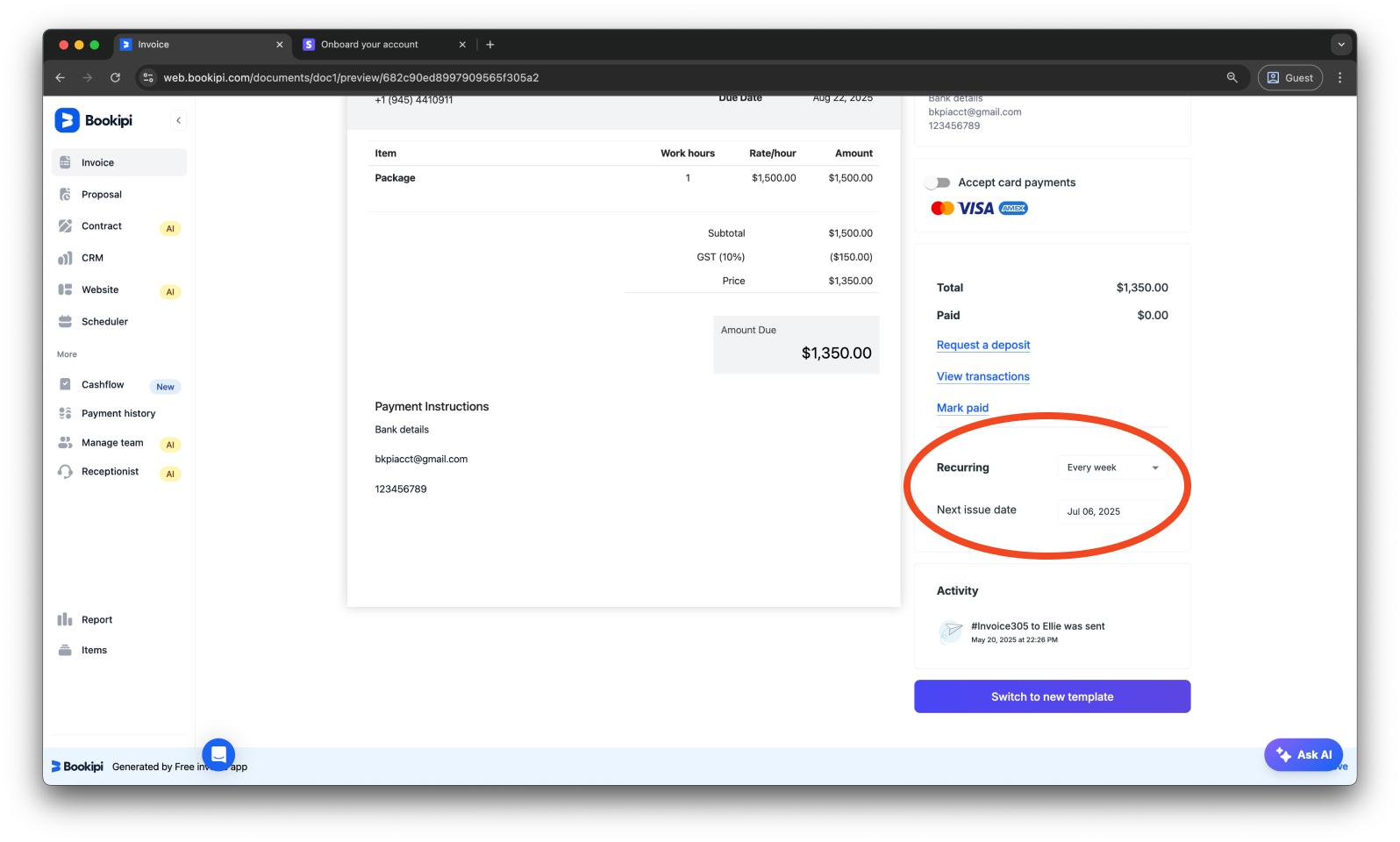
Task: Select Contract in the sidebar menu
Action: tap(119, 226)
